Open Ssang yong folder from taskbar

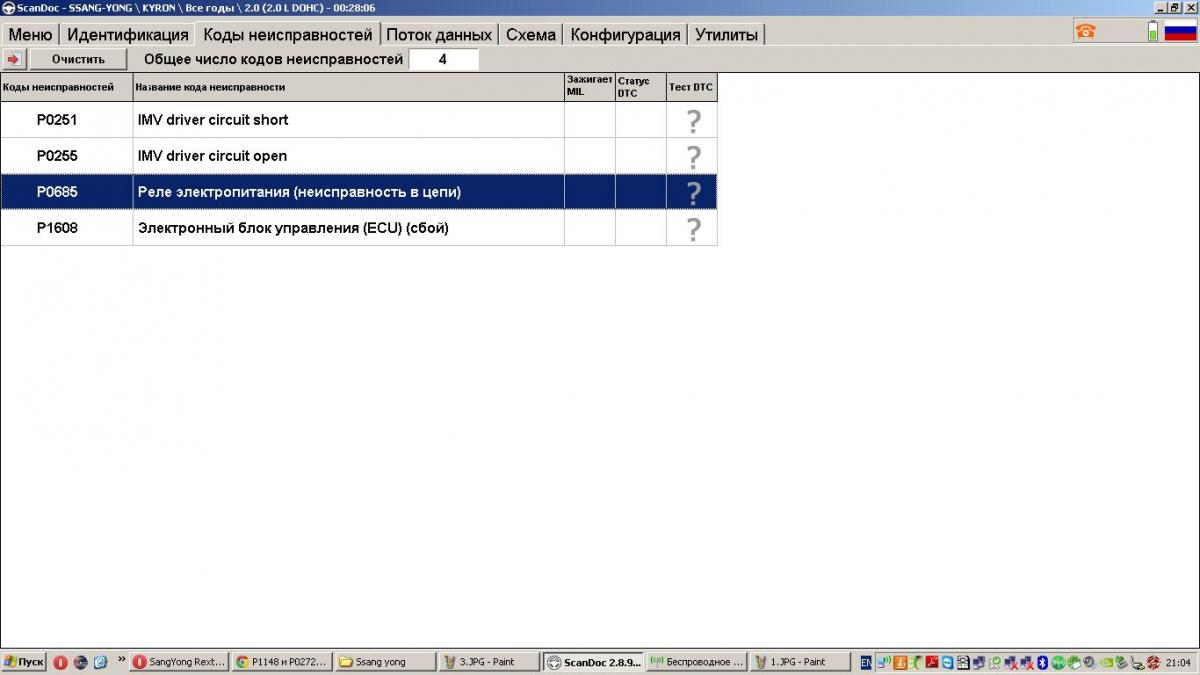tap(385, 662)
